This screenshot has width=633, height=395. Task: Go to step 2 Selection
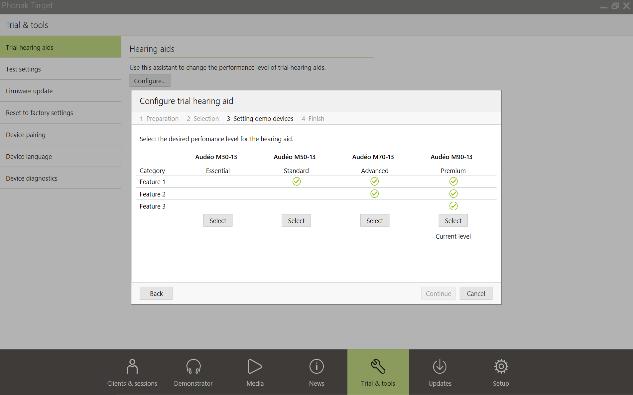203,118
